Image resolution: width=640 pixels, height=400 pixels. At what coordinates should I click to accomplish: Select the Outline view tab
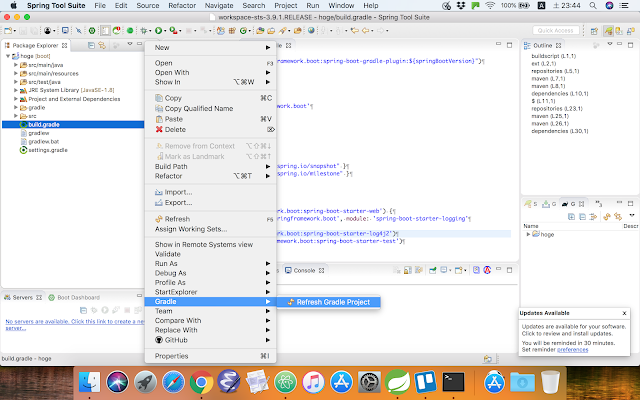point(543,45)
